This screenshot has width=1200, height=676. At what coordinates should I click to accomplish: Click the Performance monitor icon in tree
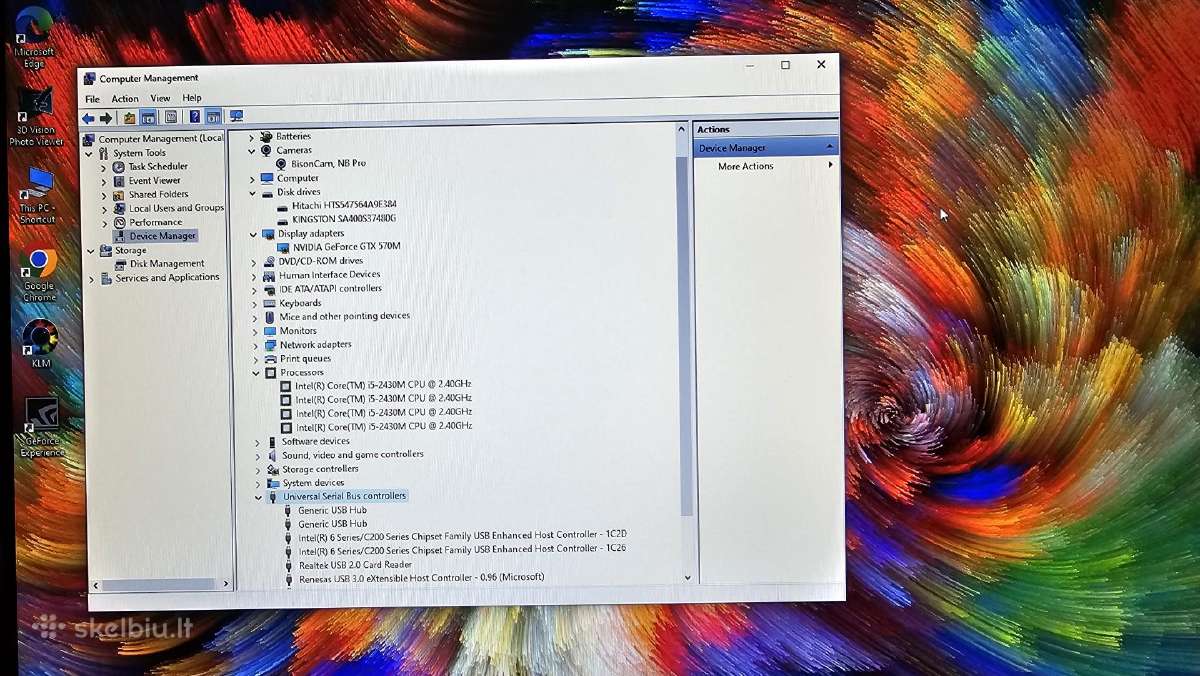pyautogui.click(x=120, y=222)
